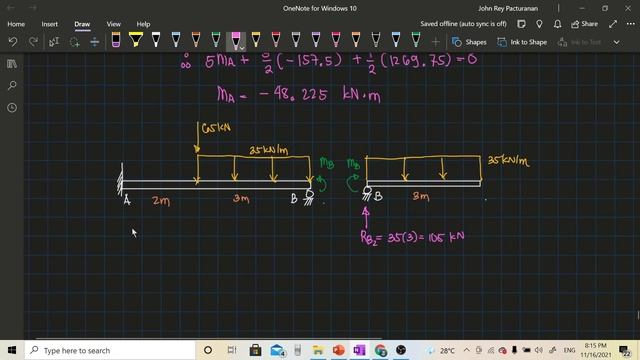
Task: Choose the first orange pen
Action: pos(196,40)
